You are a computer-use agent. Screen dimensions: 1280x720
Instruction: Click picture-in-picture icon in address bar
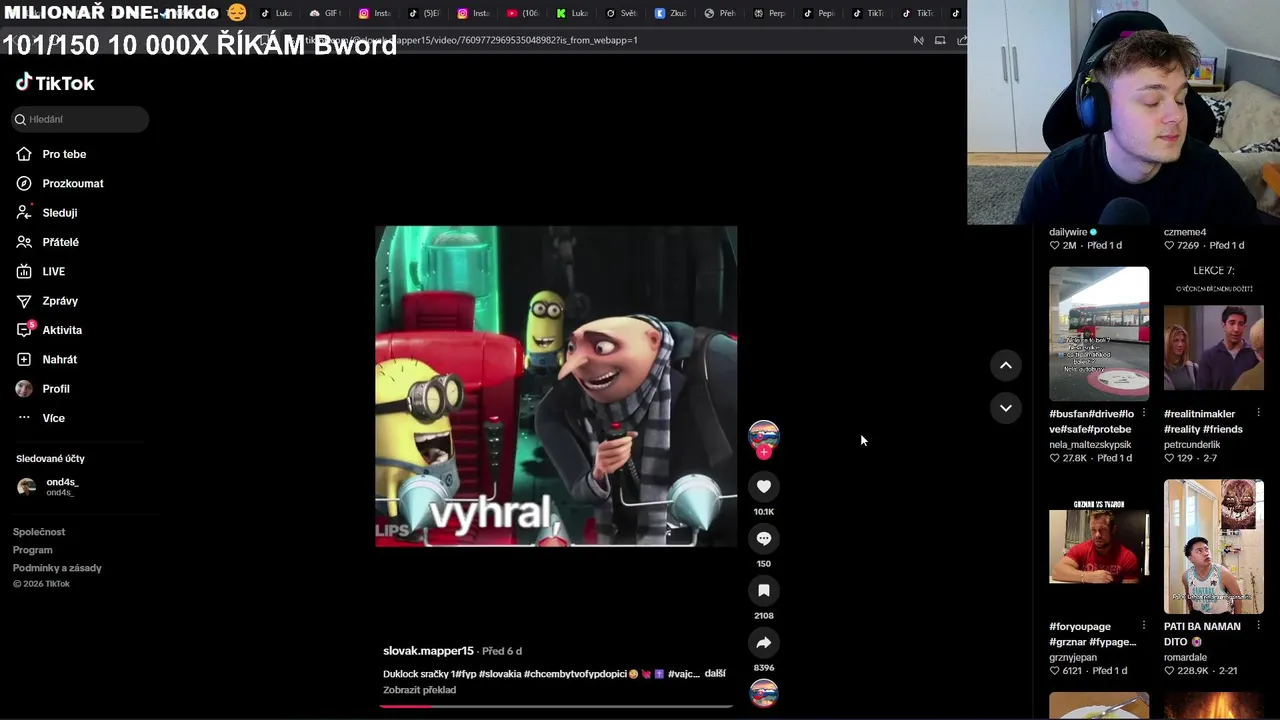pyautogui.click(x=940, y=40)
